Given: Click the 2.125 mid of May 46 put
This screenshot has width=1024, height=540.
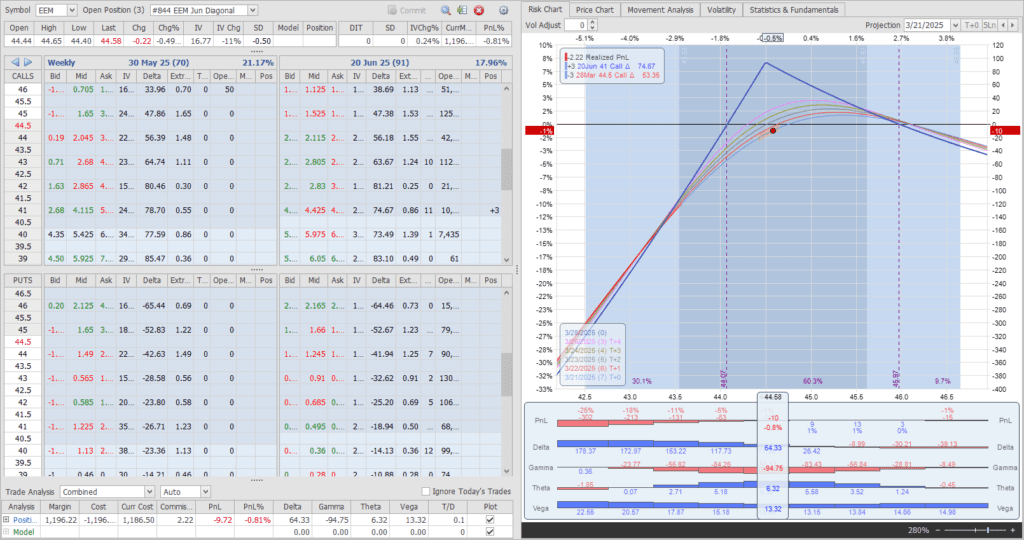Looking at the screenshot, I should 83,306.
